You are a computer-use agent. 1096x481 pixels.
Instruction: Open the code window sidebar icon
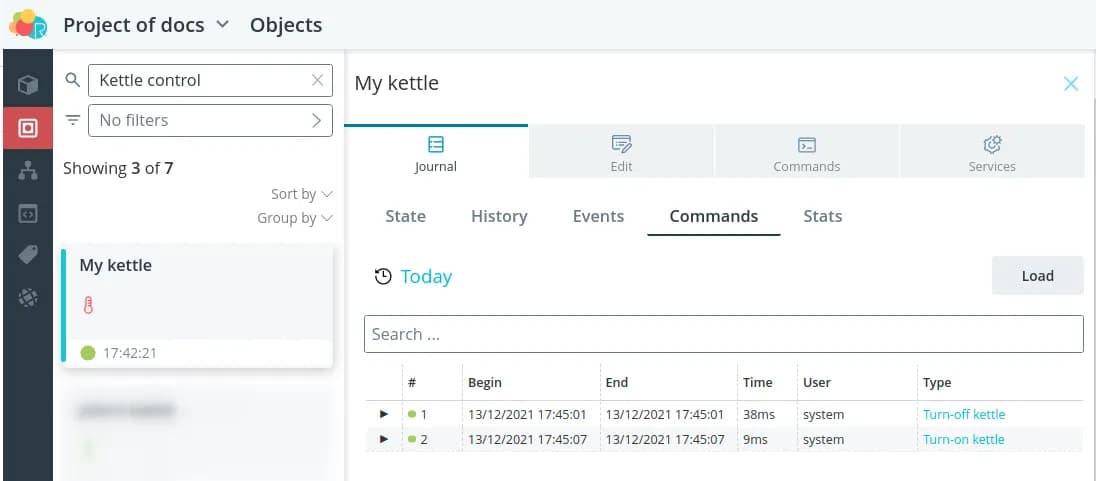tap(28, 213)
